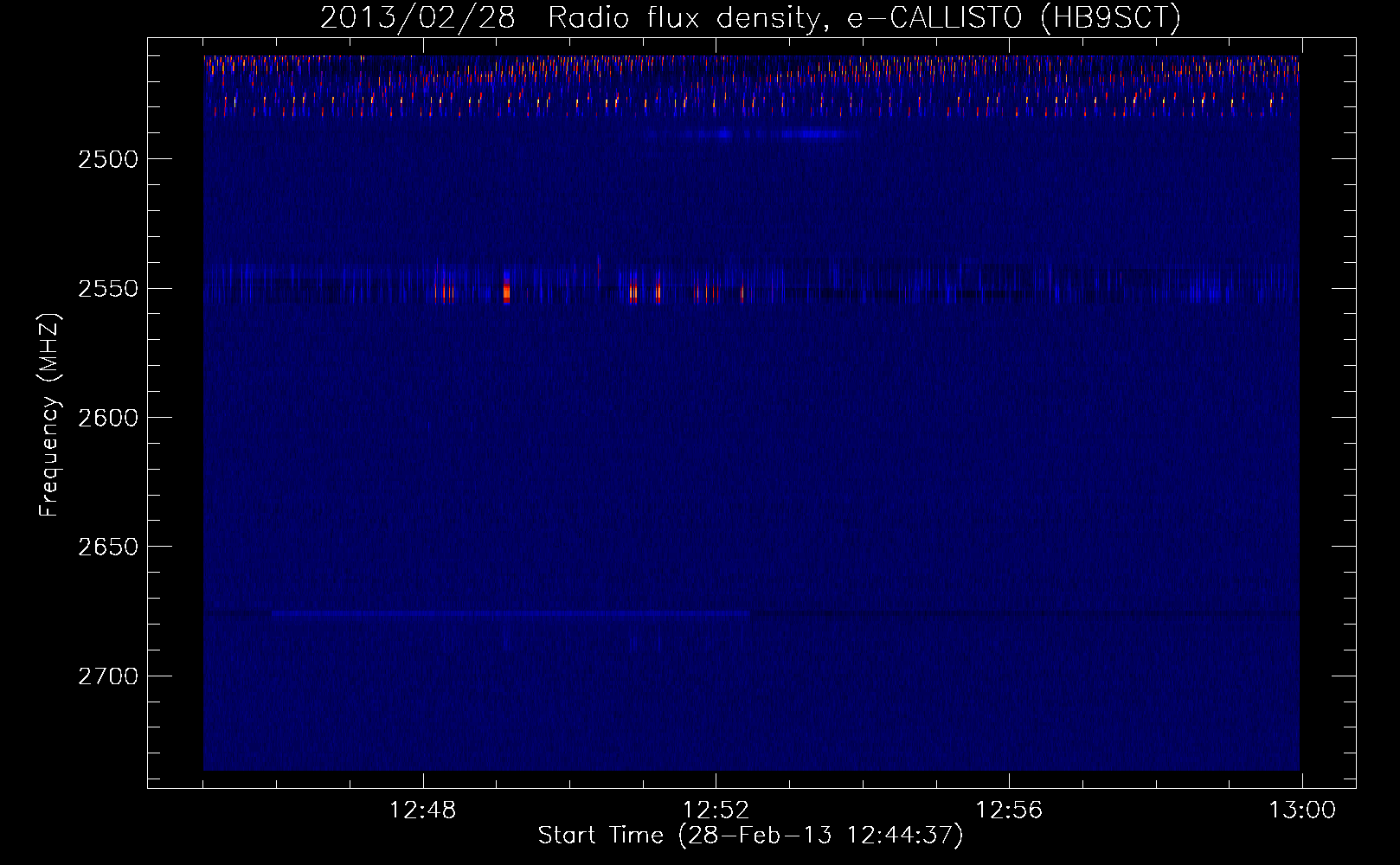
Task: Click the "Start Time (28-Feb-13 12:44:37)" label
Action: [750, 836]
